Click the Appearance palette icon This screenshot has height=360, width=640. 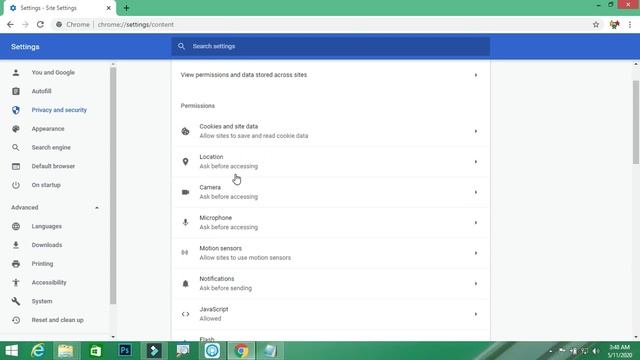click(x=16, y=129)
